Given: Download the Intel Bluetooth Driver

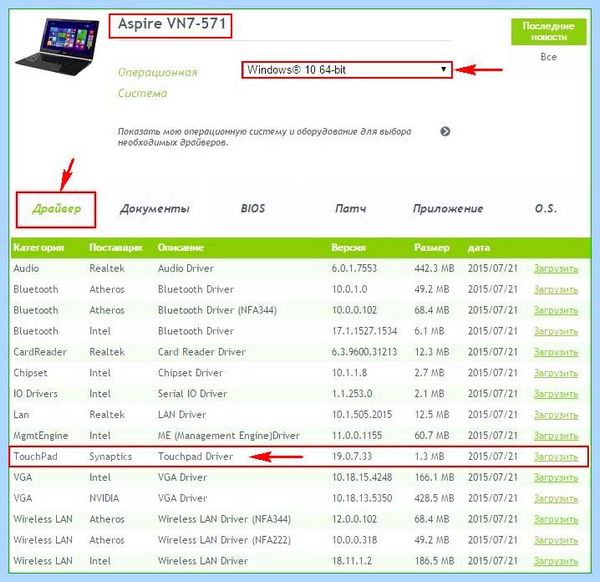Looking at the screenshot, I should pos(556,331).
